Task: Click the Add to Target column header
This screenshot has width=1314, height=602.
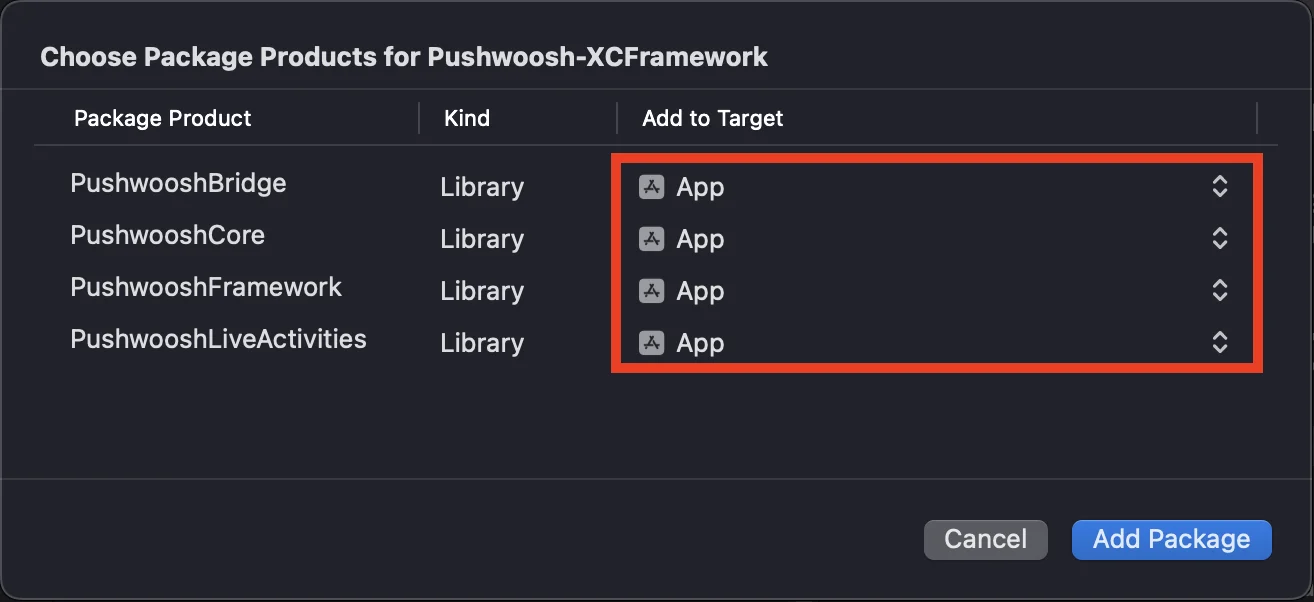Action: [712, 118]
